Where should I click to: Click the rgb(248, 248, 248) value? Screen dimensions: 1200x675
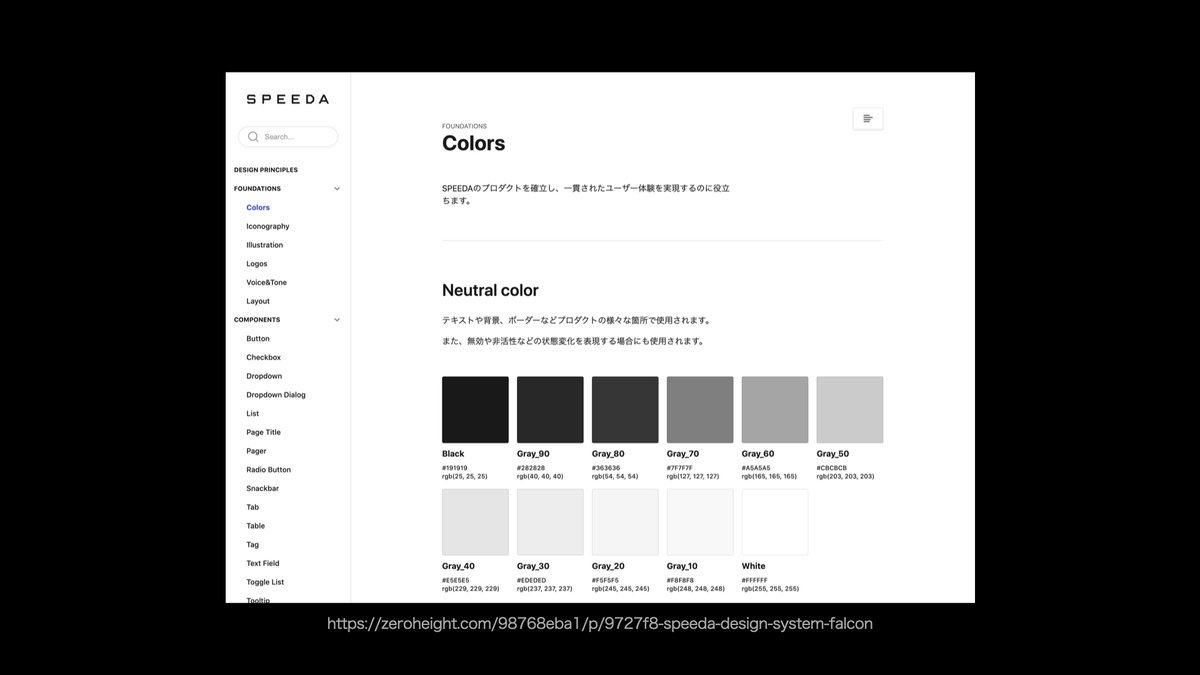point(696,589)
